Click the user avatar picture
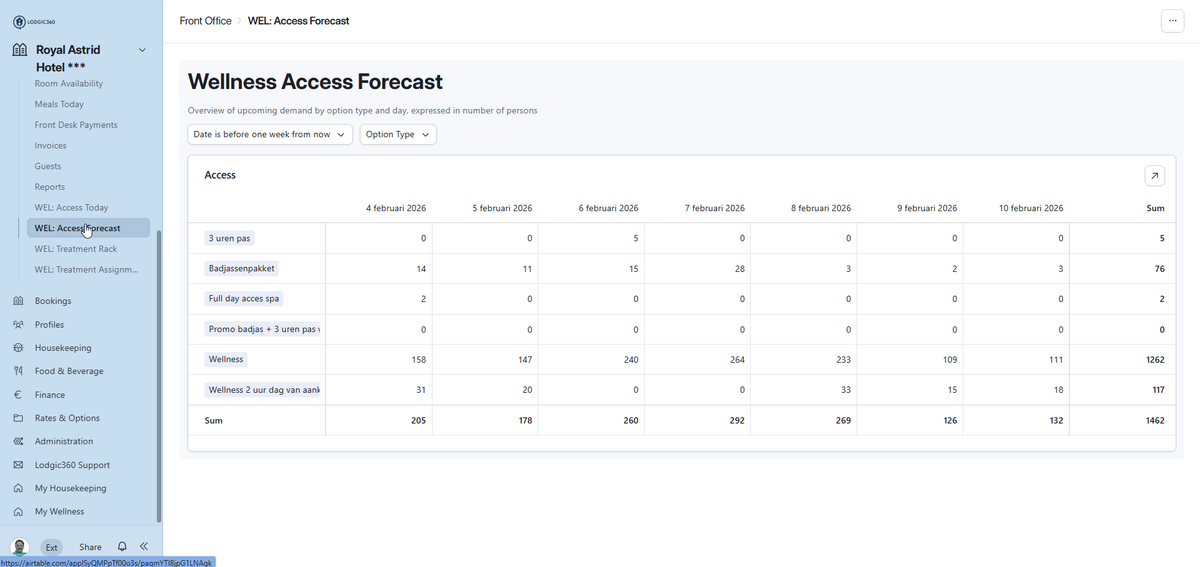Viewport: 1200px width, 567px height. click(x=20, y=547)
